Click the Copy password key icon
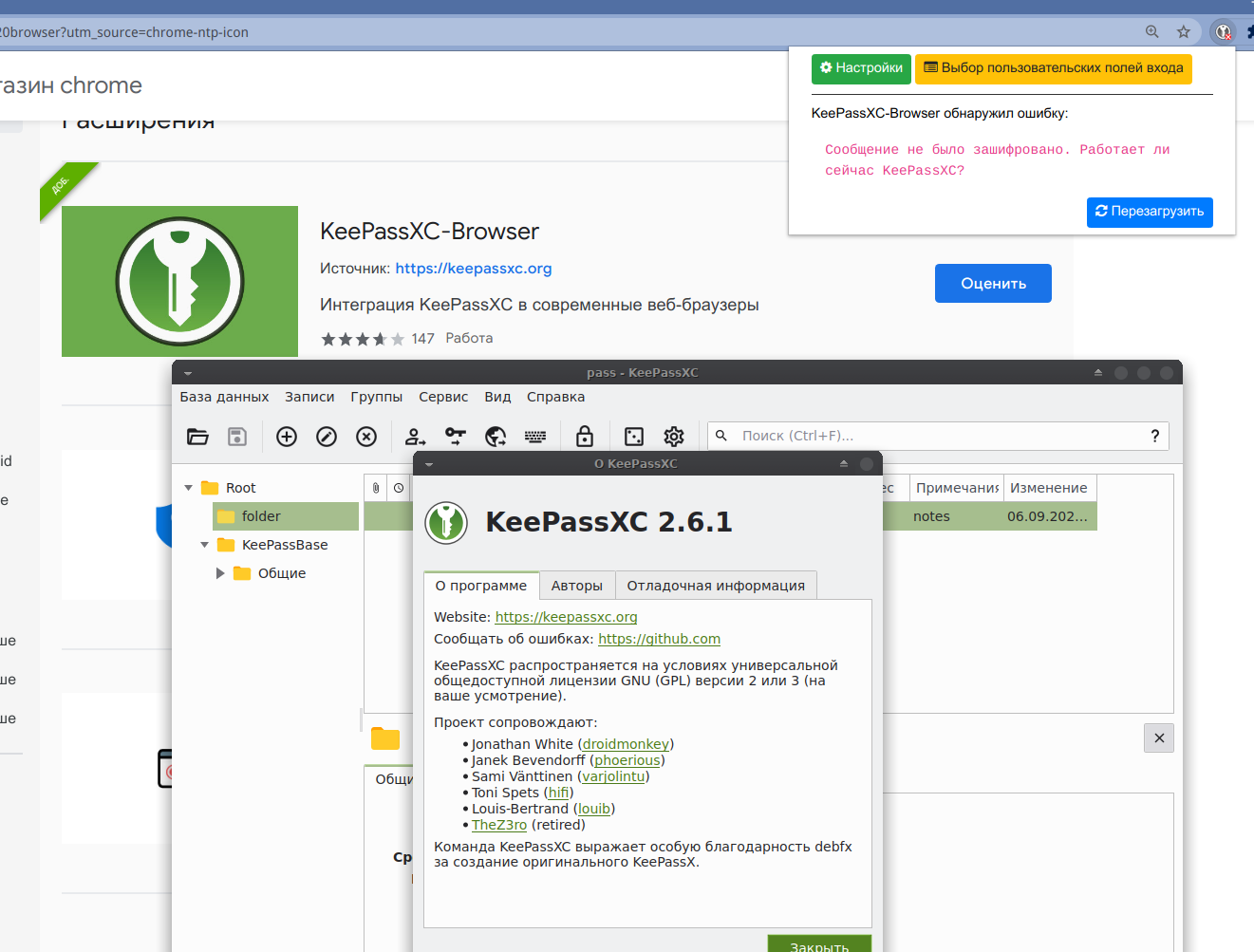This screenshot has width=1254, height=952. [456, 437]
